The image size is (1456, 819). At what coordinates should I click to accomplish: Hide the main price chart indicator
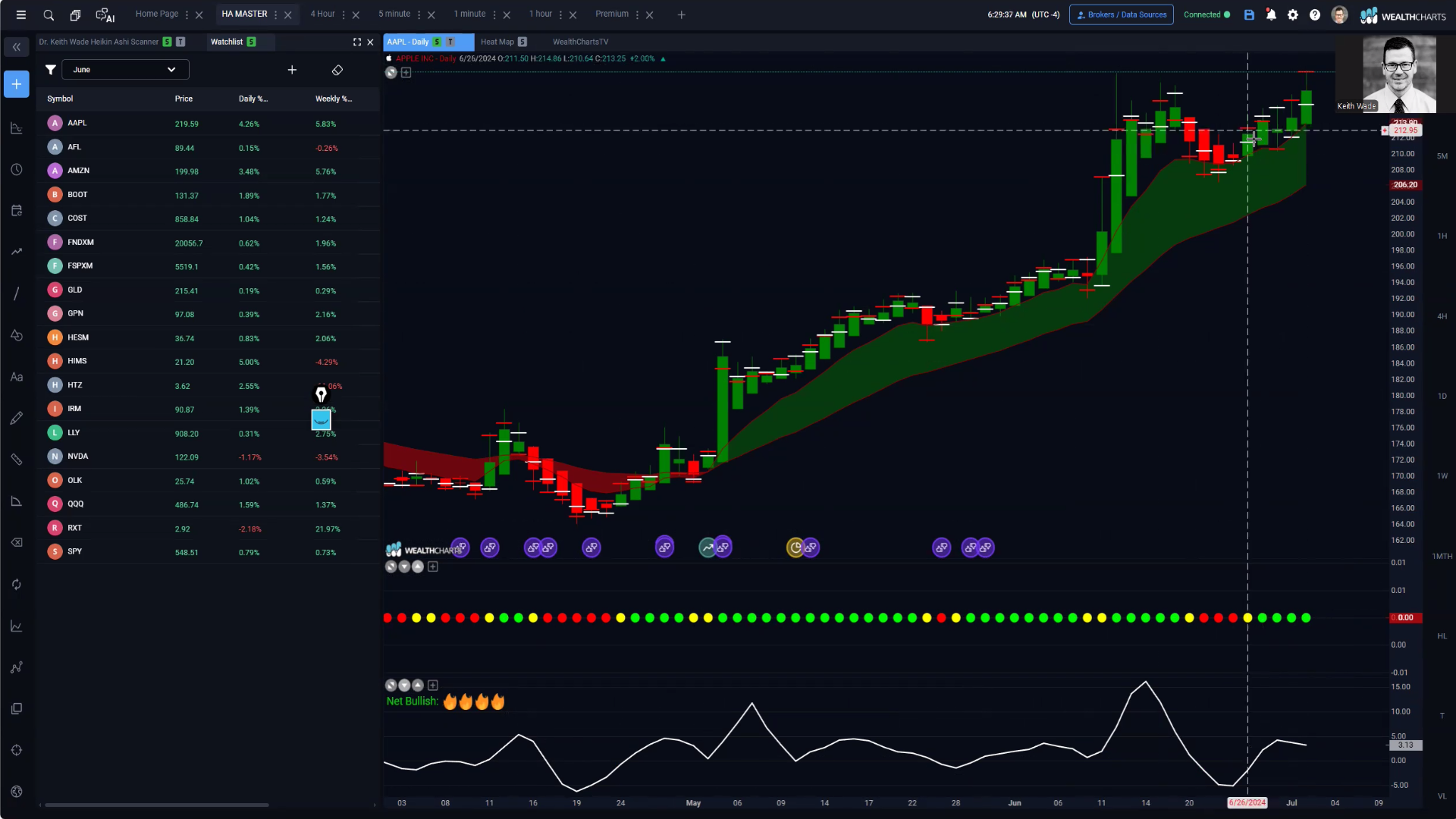point(391,73)
